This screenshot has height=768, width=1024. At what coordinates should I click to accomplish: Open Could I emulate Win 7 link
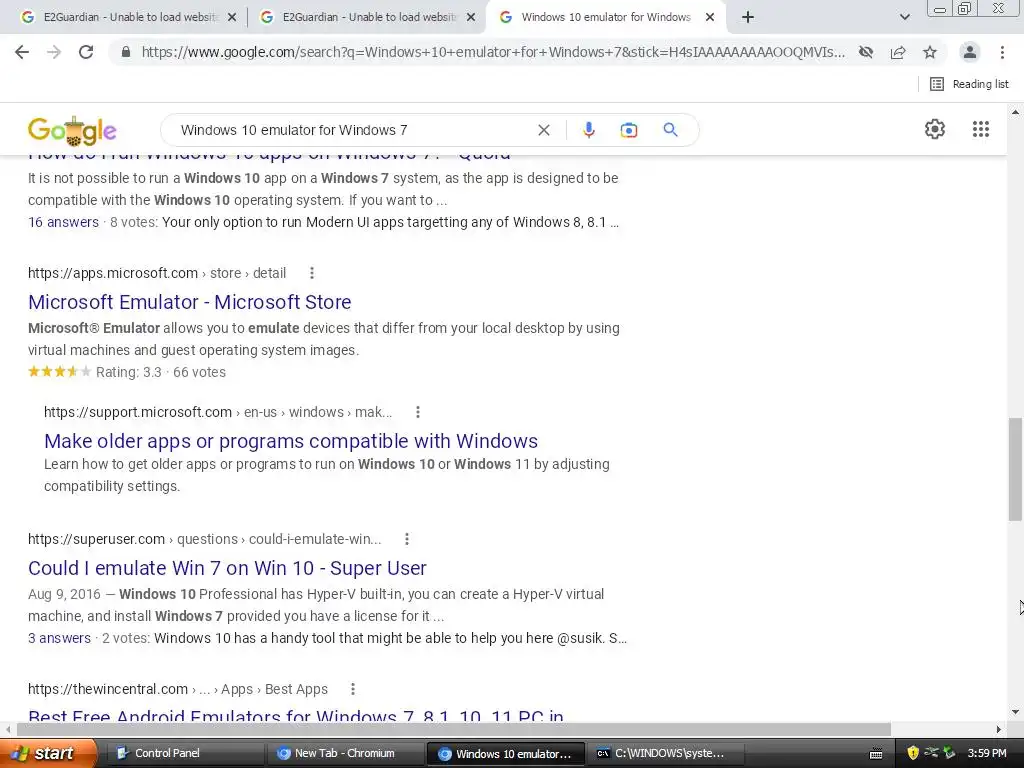click(x=227, y=568)
